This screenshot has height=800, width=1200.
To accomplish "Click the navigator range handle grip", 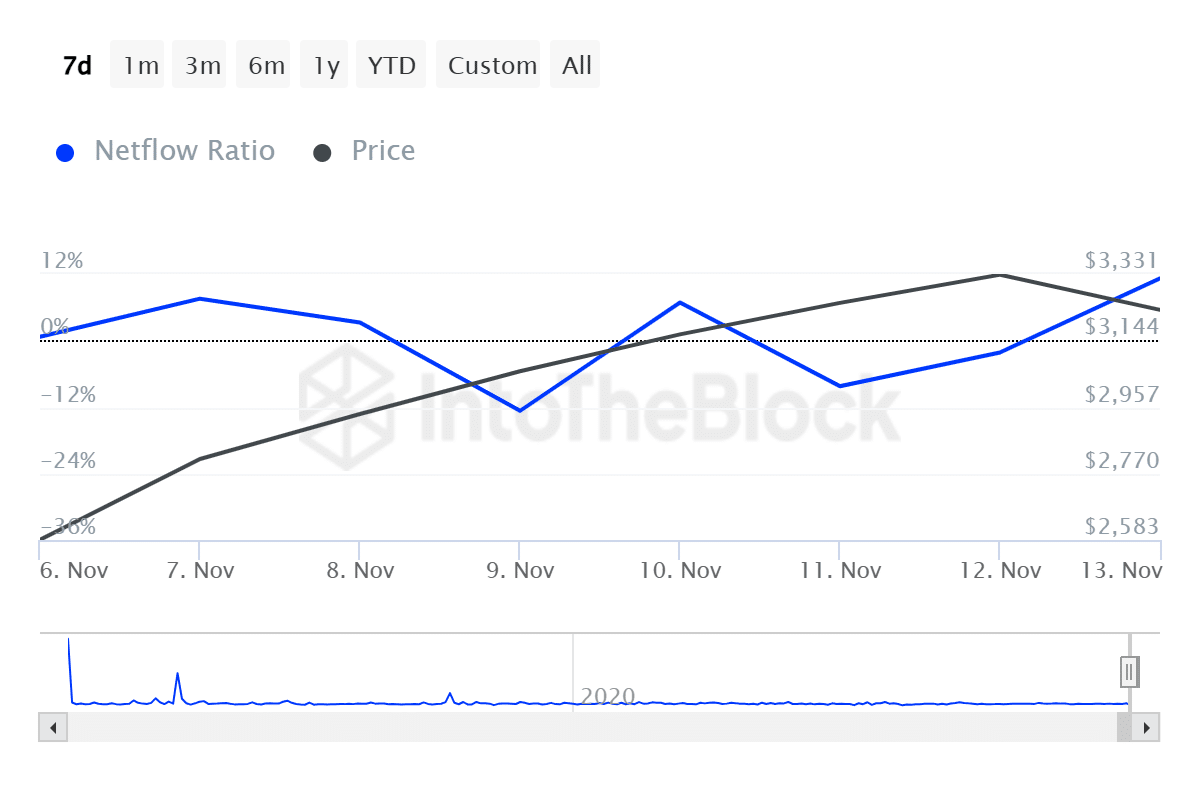I will pyautogui.click(x=1129, y=671).
